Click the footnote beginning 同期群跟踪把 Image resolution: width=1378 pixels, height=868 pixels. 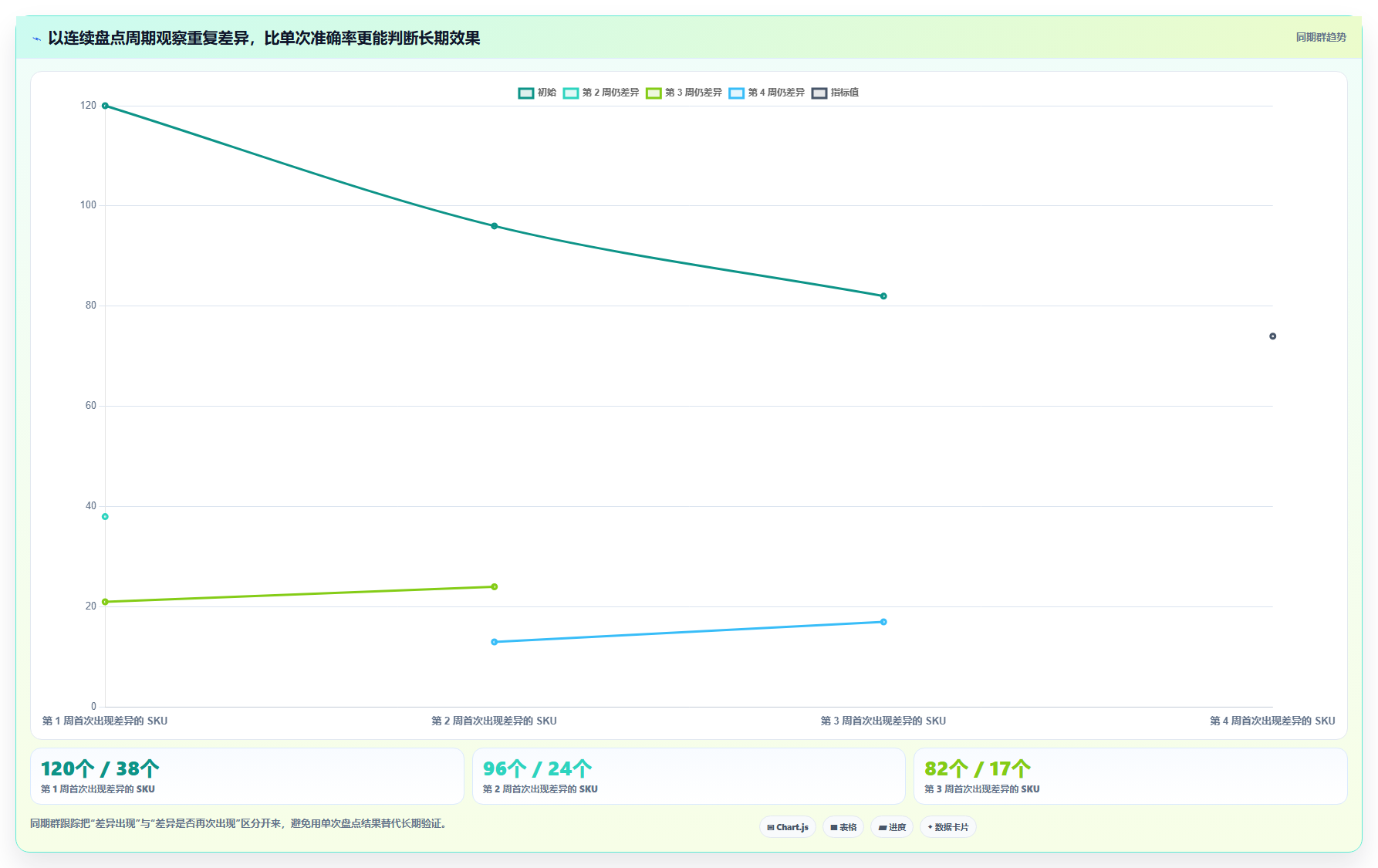[x=239, y=823]
